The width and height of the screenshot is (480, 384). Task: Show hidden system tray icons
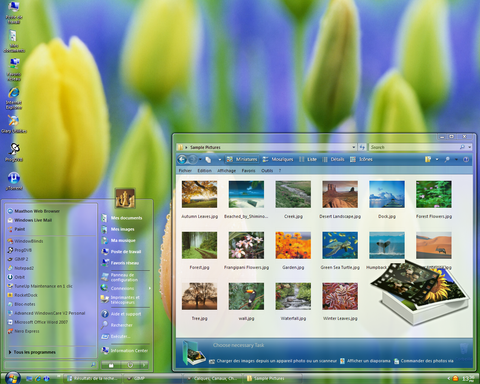pos(448,379)
